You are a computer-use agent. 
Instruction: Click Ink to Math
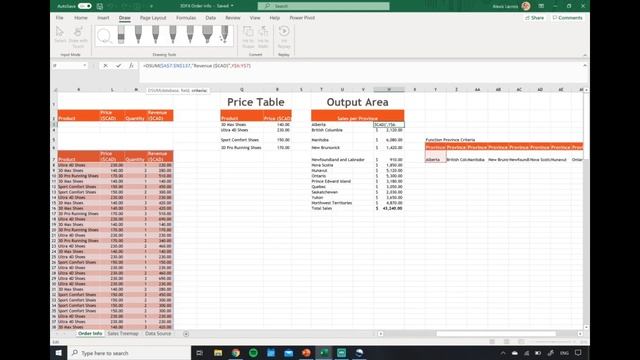263,37
